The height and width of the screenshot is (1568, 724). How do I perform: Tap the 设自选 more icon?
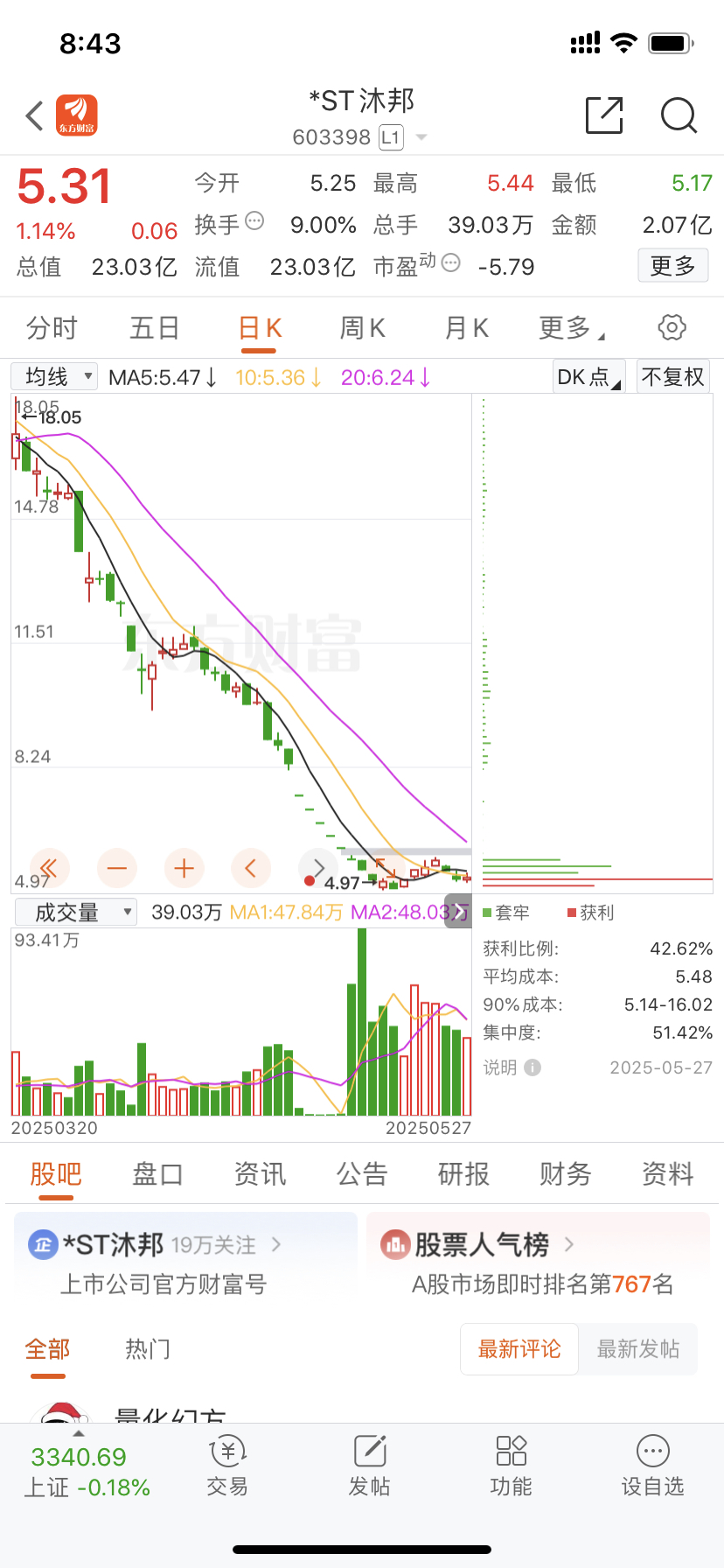(x=653, y=1452)
